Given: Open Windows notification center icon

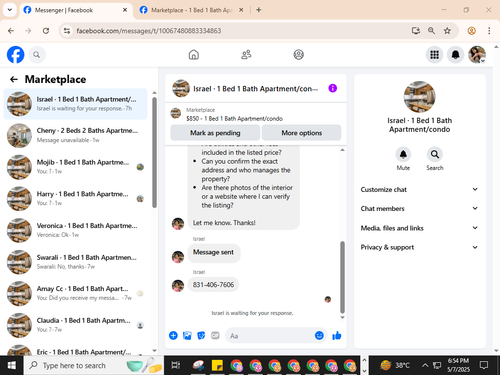Looking at the screenshot, I should [x=484, y=365].
